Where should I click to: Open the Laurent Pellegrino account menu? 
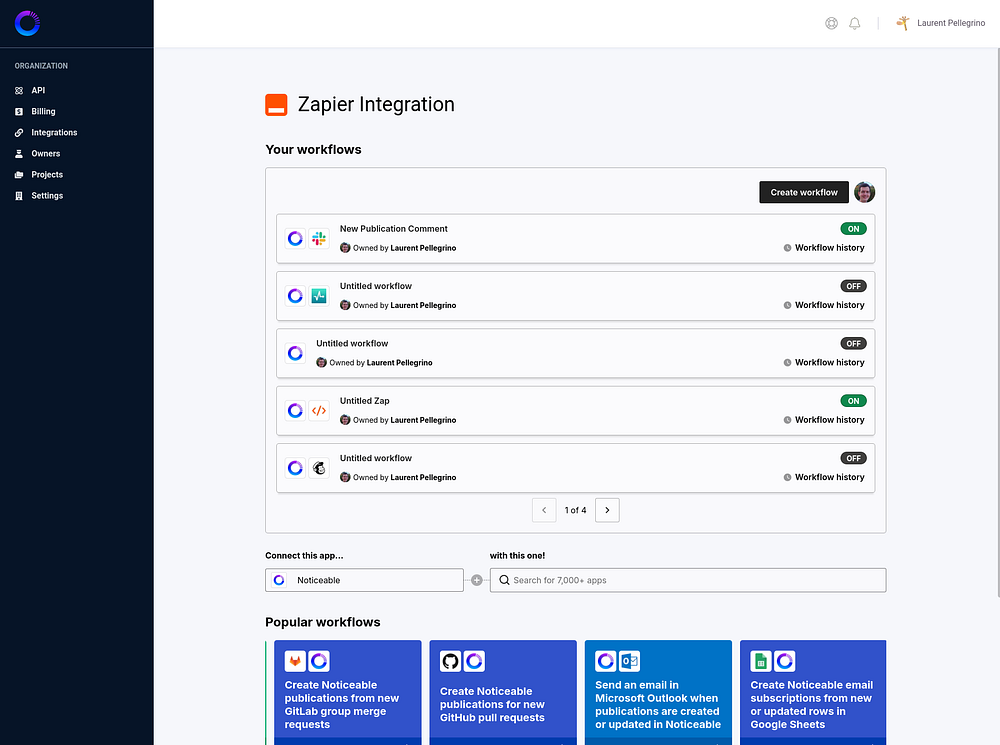pyautogui.click(x=941, y=24)
